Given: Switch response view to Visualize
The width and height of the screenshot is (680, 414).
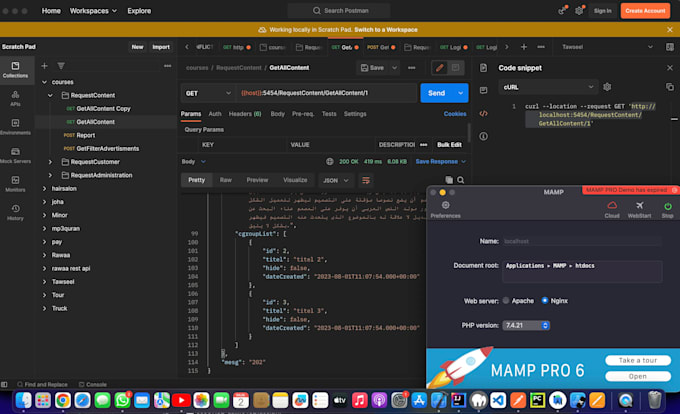Looking at the screenshot, I should coord(295,180).
